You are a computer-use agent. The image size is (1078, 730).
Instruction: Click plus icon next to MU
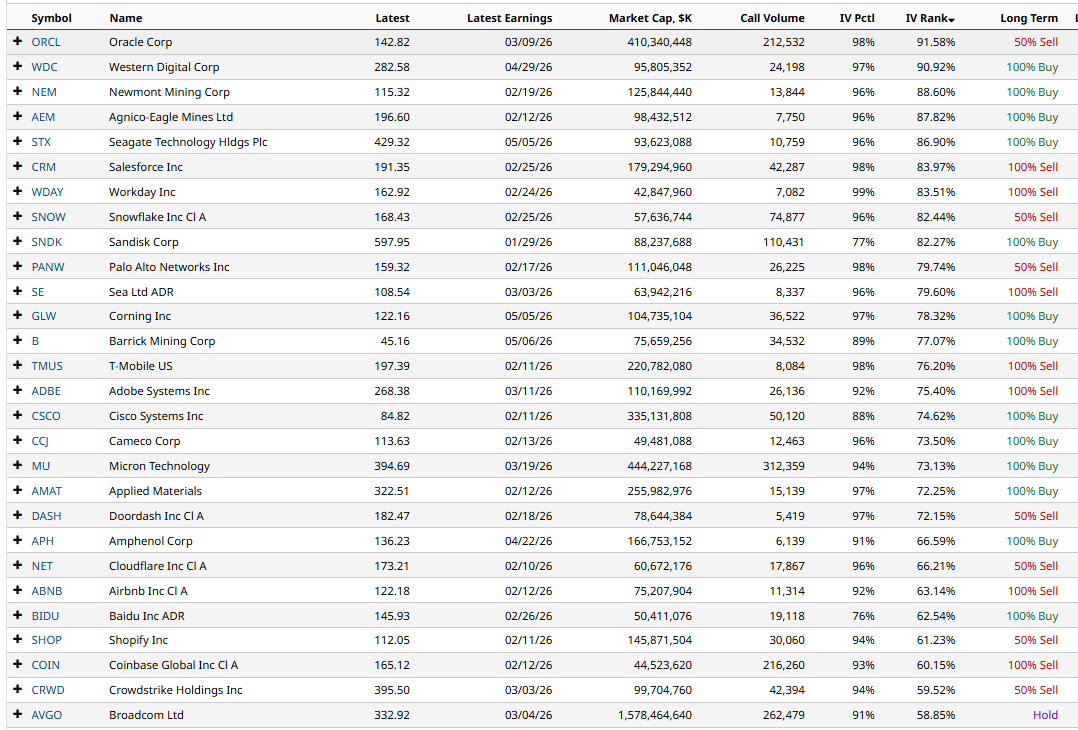coord(17,466)
